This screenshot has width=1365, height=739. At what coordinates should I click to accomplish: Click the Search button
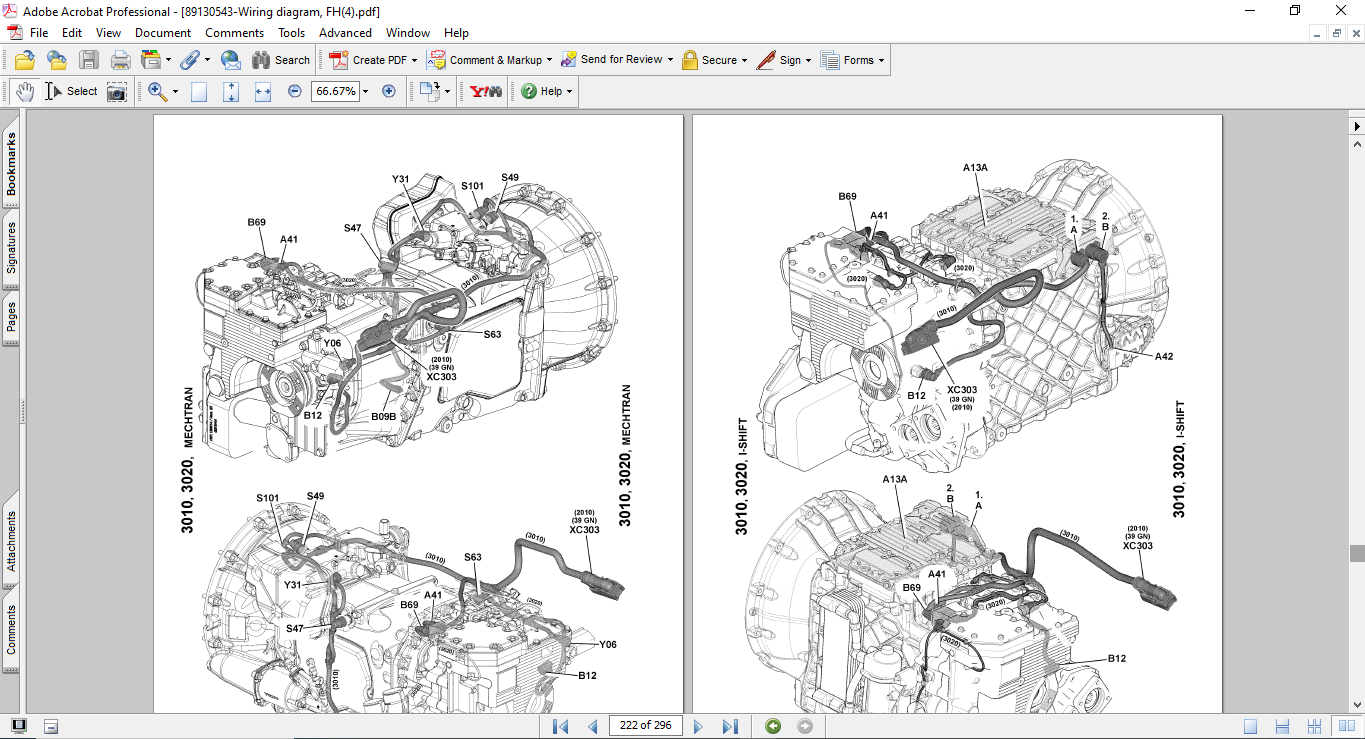pyautogui.click(x=281, y=60)
